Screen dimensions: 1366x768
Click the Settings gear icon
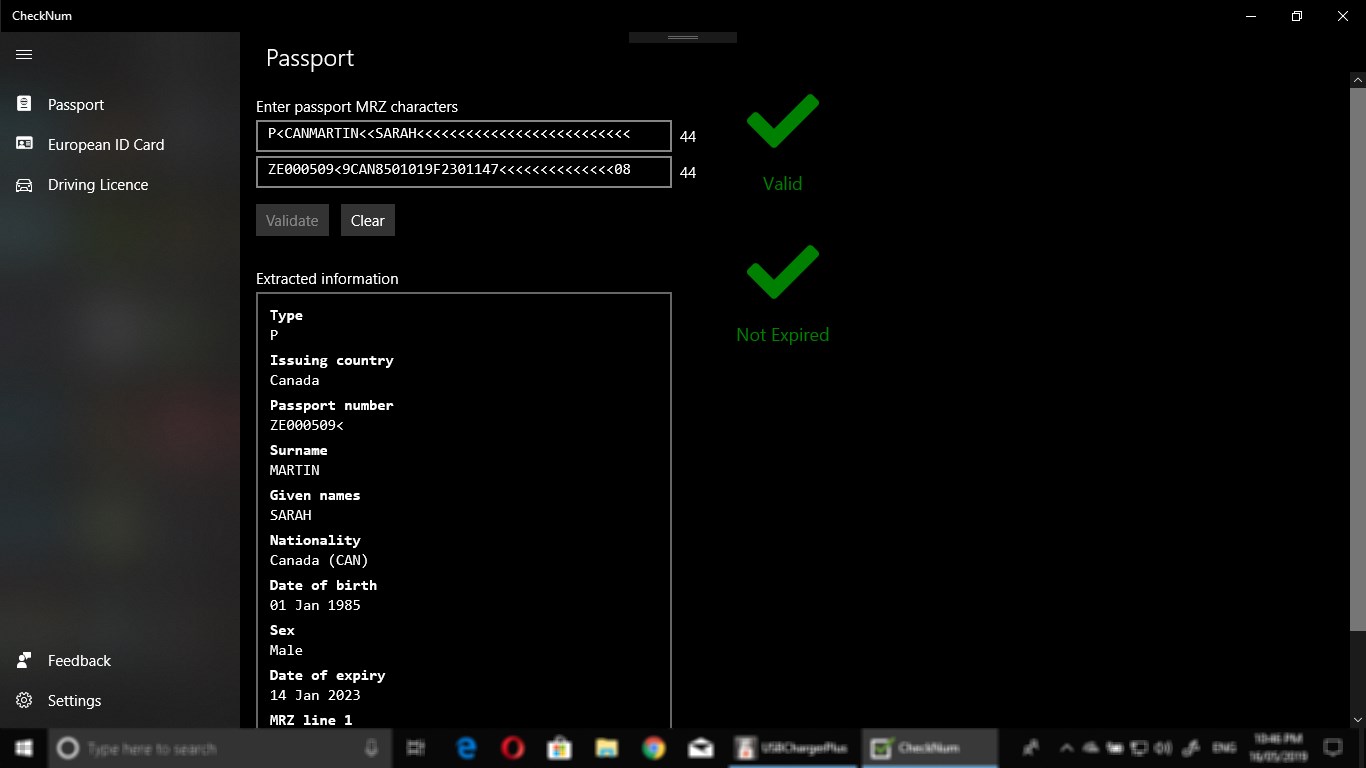coord(24,700)
